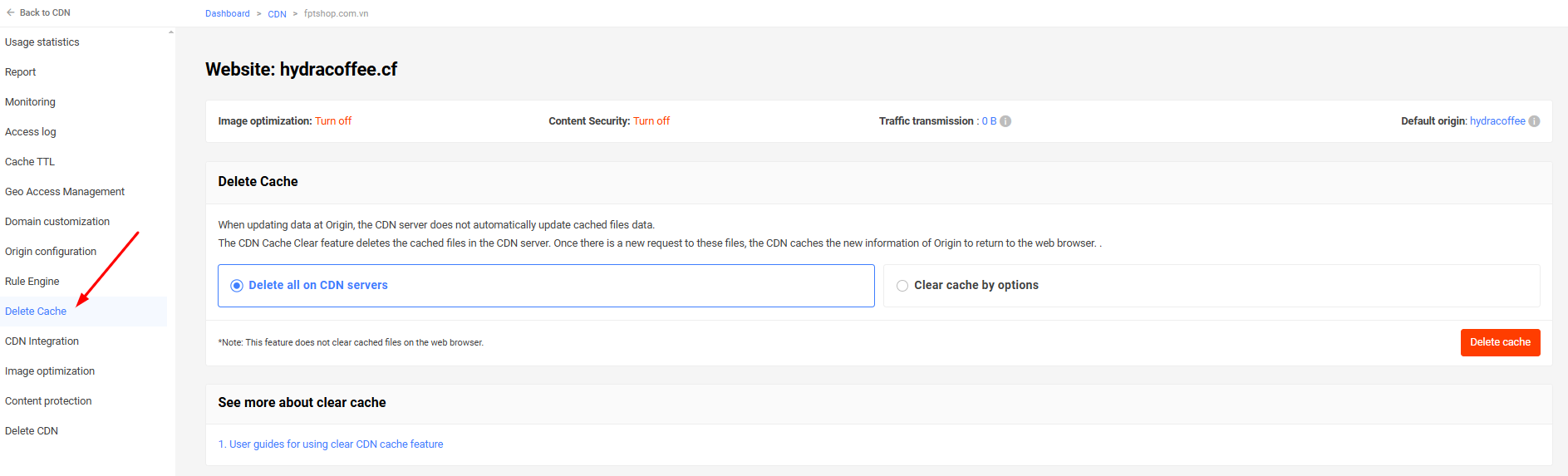Open Geo Access Management

point(65,192)
